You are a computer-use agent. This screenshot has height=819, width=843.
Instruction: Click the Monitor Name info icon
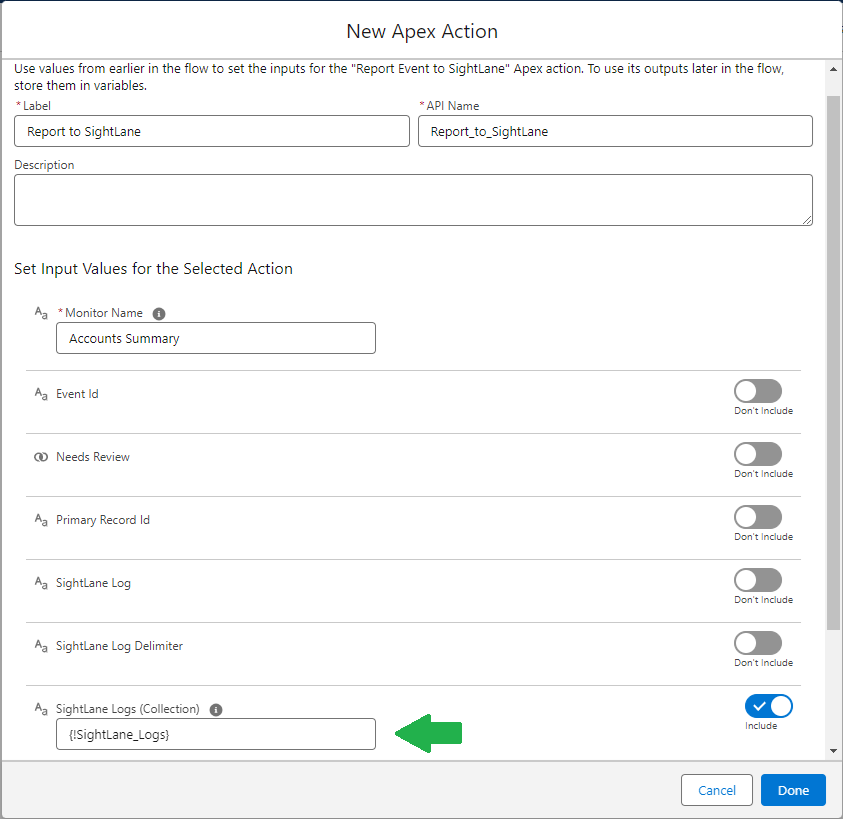point(159,314)
